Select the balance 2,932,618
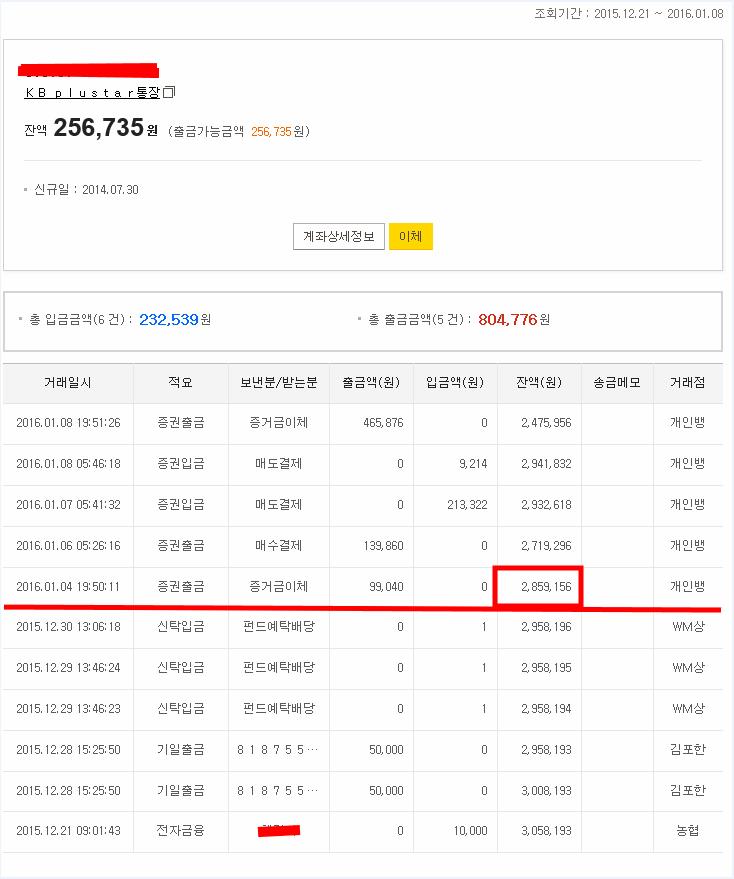The width and height of the screenshot is (734, 879). pos(546,505)
